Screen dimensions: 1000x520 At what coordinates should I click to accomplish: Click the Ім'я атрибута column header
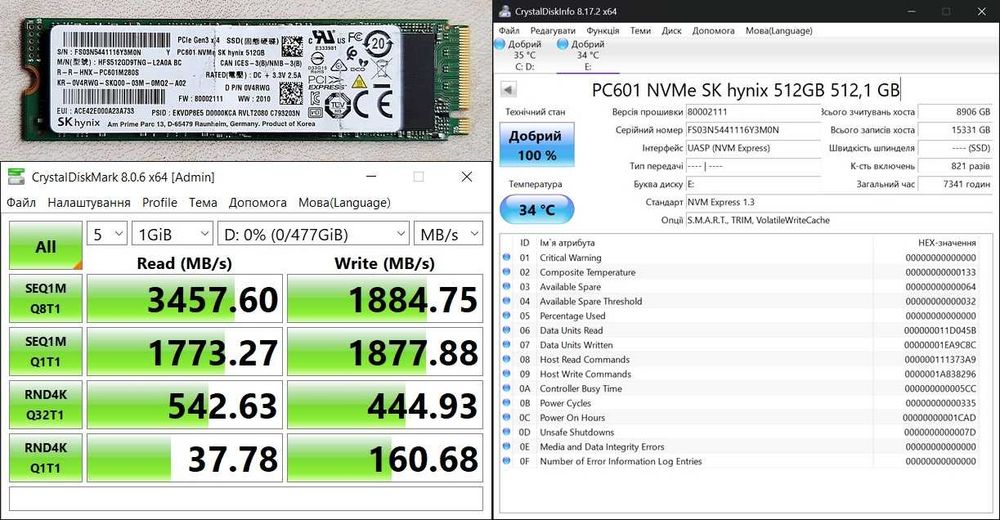coord(567,242)
